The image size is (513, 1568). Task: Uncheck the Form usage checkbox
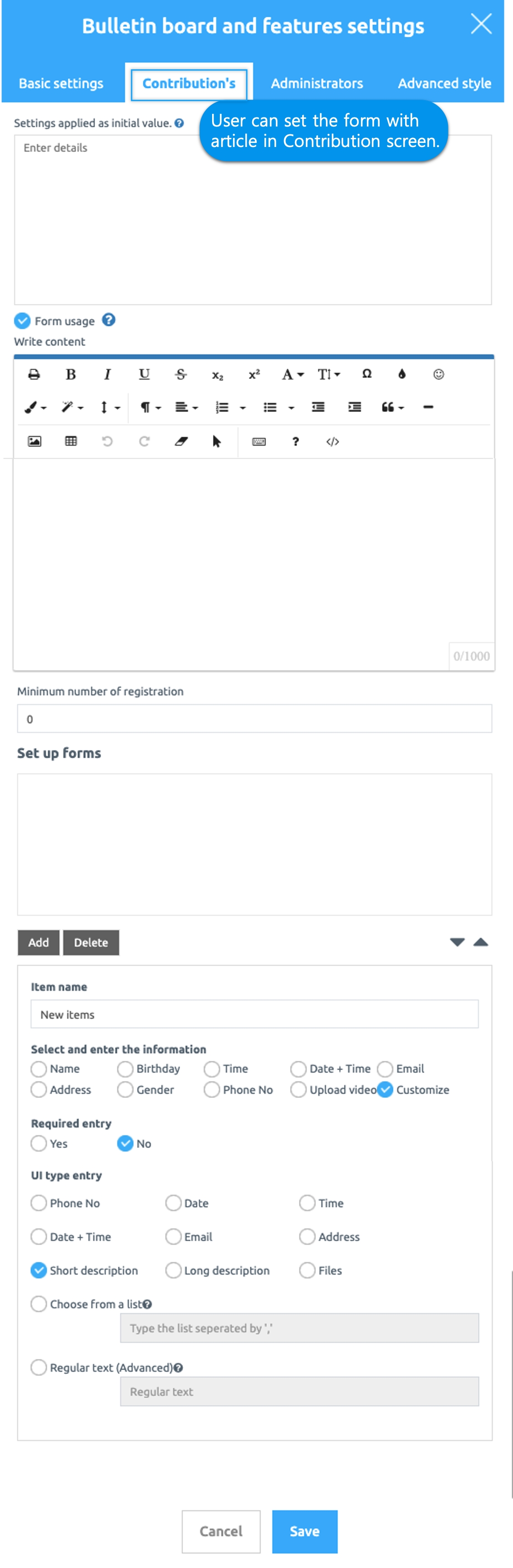[x=22, y=321]
